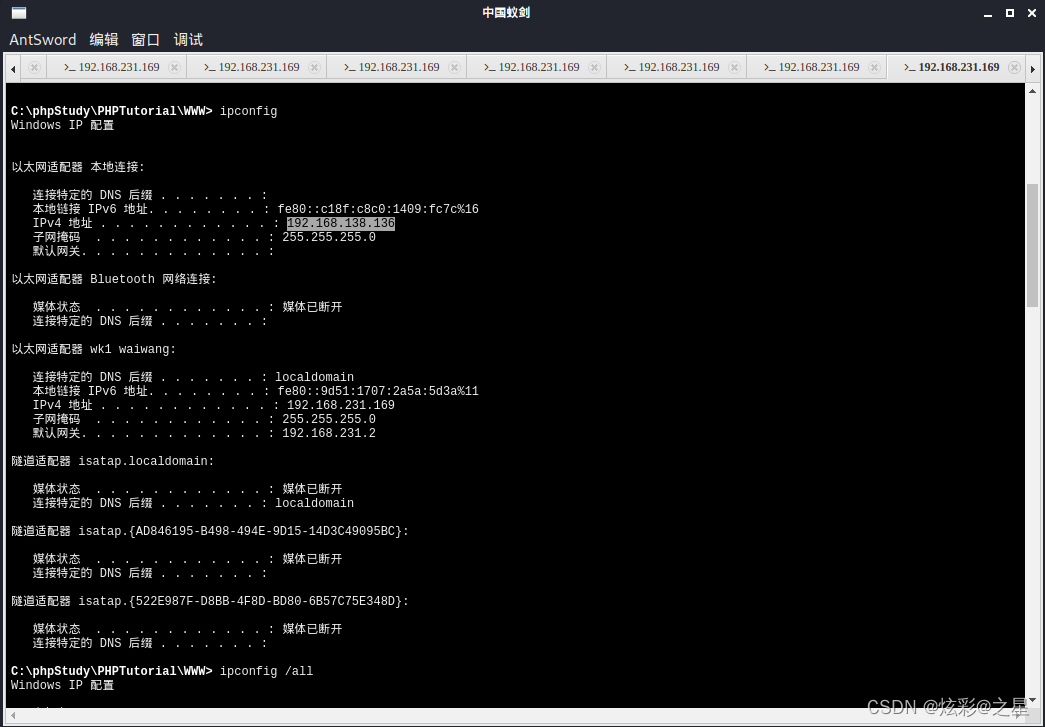This screenshot has width=1045, height=727.
Task: Open the AntSword menu
Action: 43,40
